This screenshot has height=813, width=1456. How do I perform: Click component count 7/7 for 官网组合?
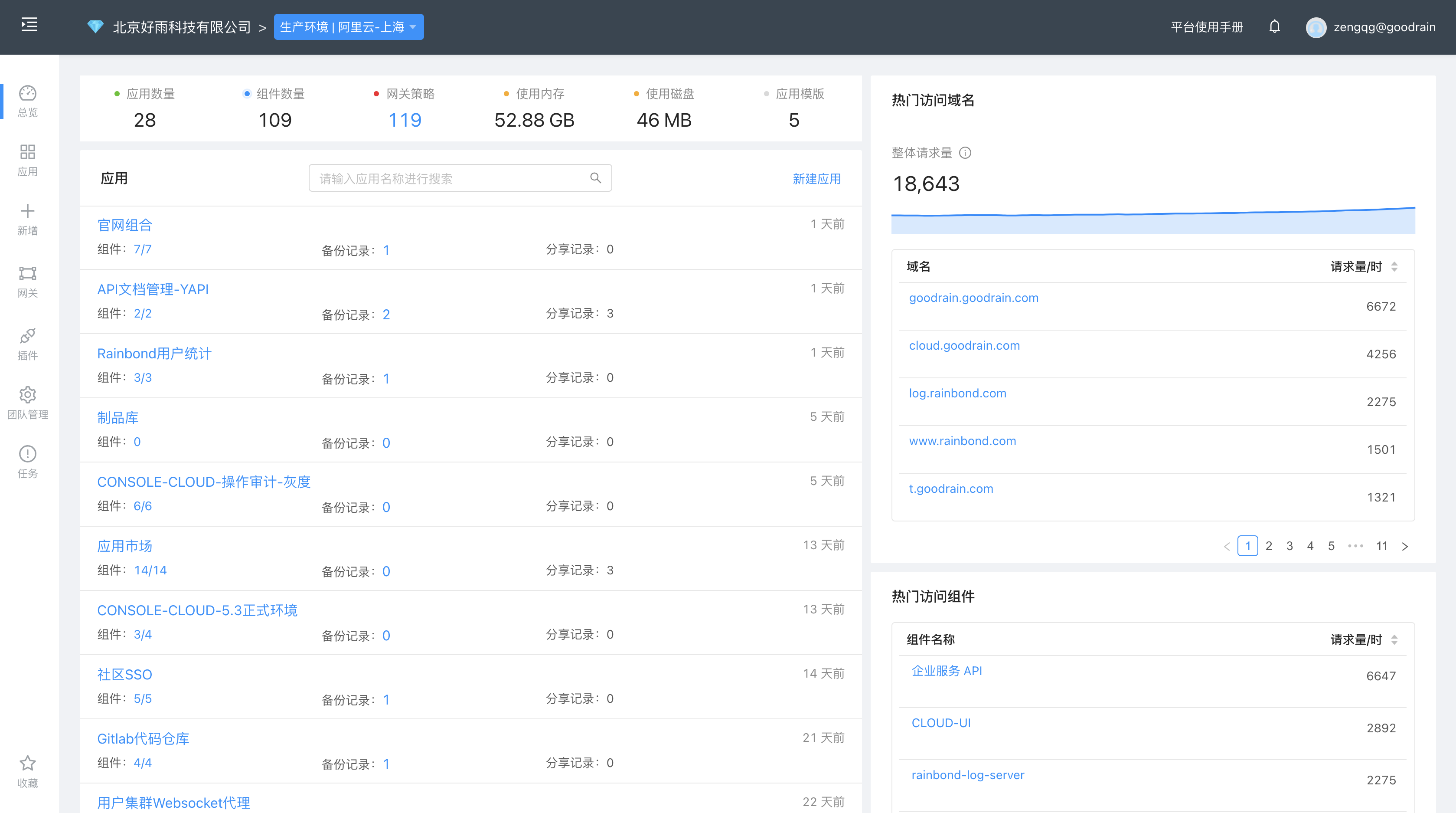click(142, 249)
